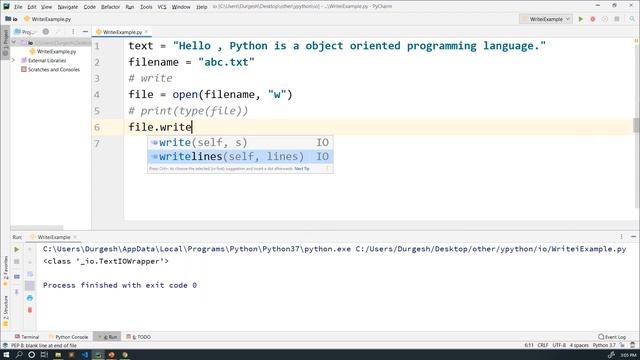Click WriteiExample.py breadcrumb in navigation bar

tap(47, 19)
